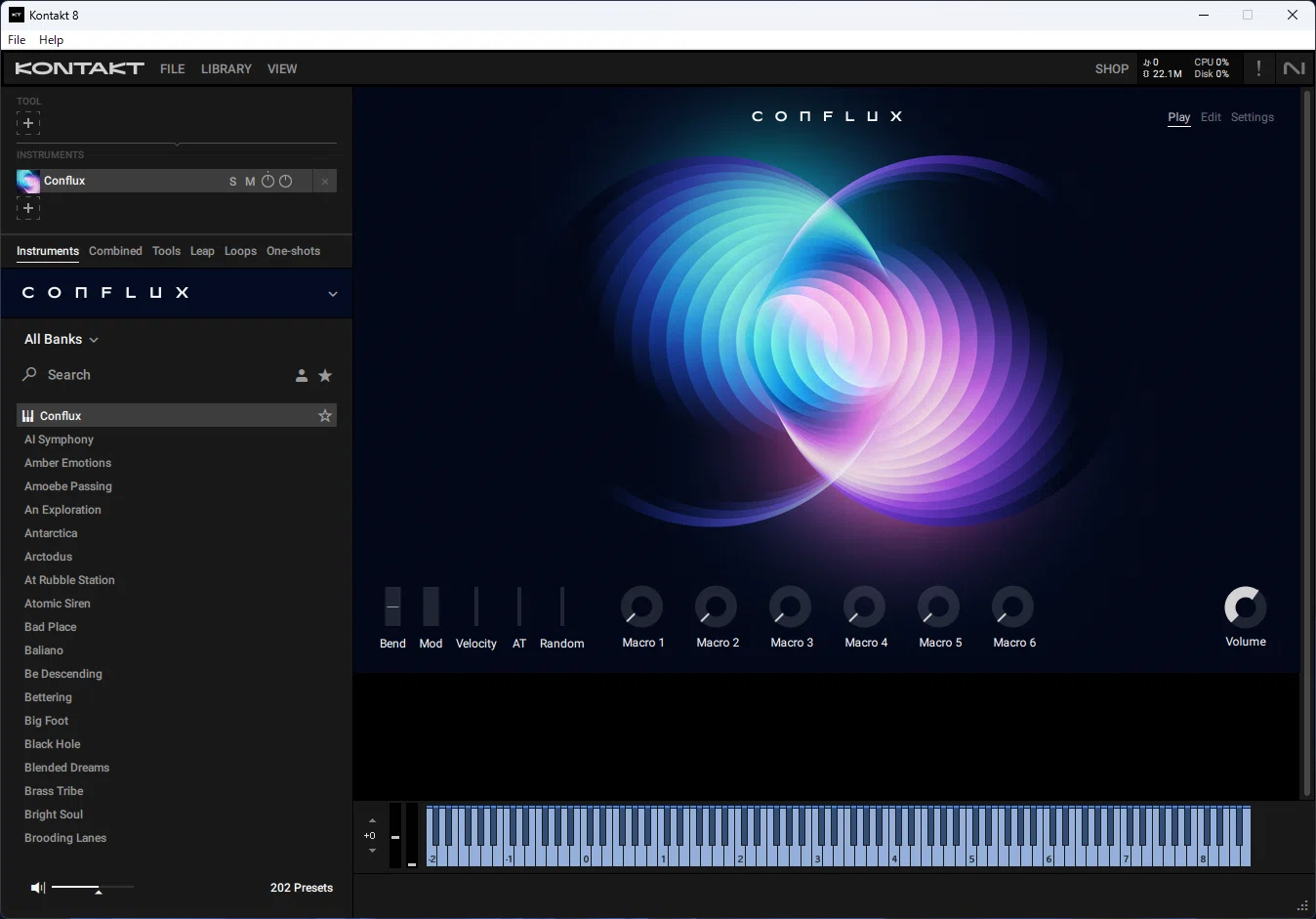The image size is (1316, 919).
Task: Switch to the Leap tab
Action: 202,251
